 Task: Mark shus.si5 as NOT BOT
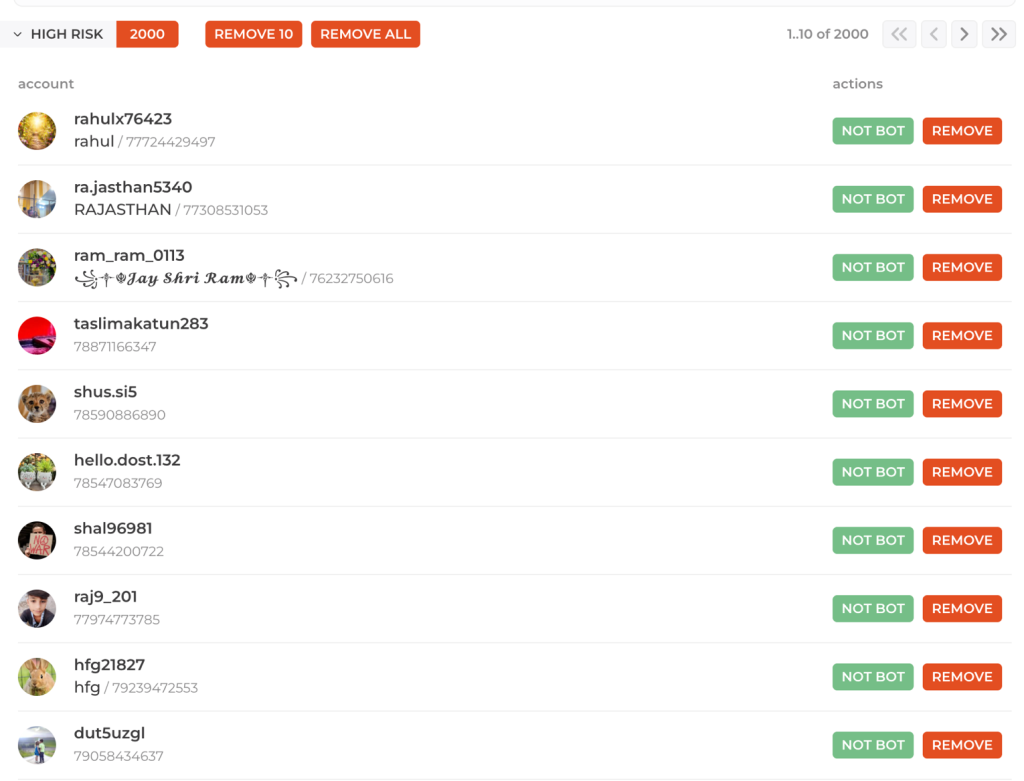tap(872, 403)
